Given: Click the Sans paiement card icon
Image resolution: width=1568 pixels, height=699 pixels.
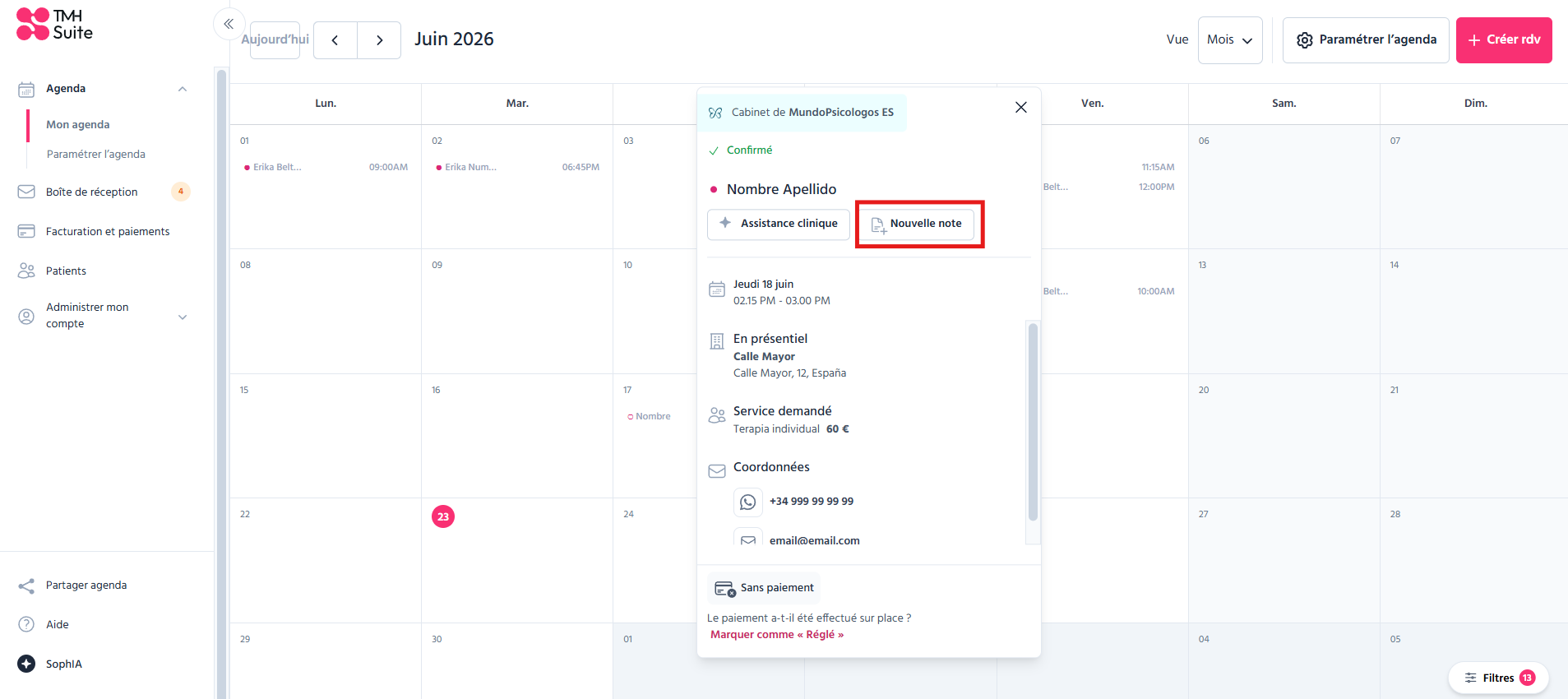Looking at the screenshot, I should 725,588.
